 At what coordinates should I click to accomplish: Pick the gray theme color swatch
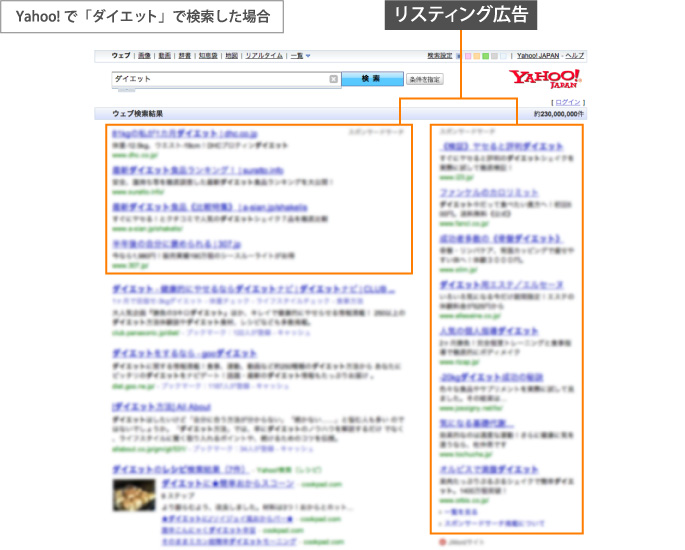(x=494, y=56)
